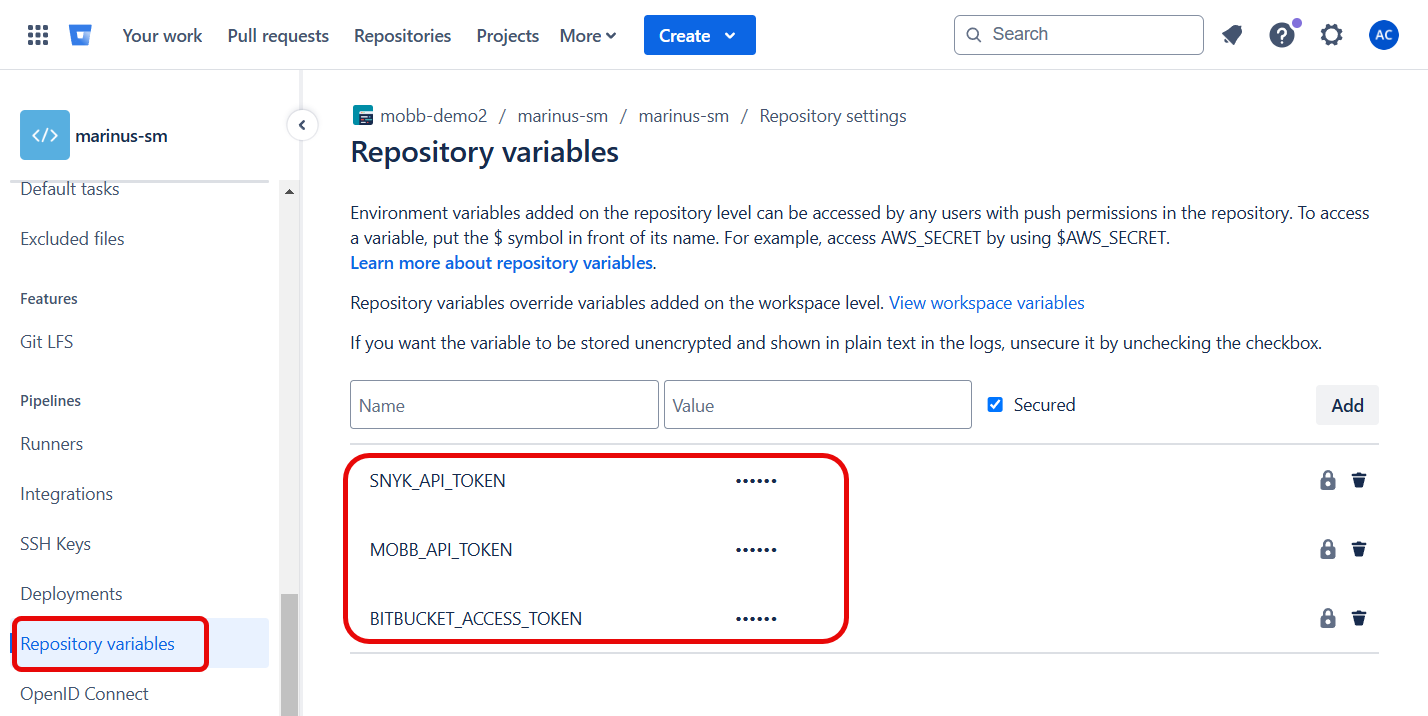
Task: Open View workspace variables link
Action: point(986,303)
